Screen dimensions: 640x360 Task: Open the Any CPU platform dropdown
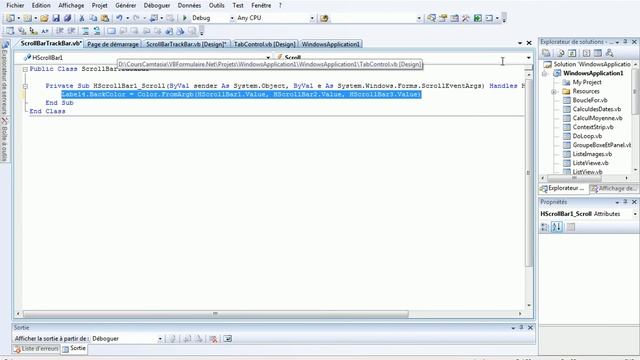pos(312,18)
